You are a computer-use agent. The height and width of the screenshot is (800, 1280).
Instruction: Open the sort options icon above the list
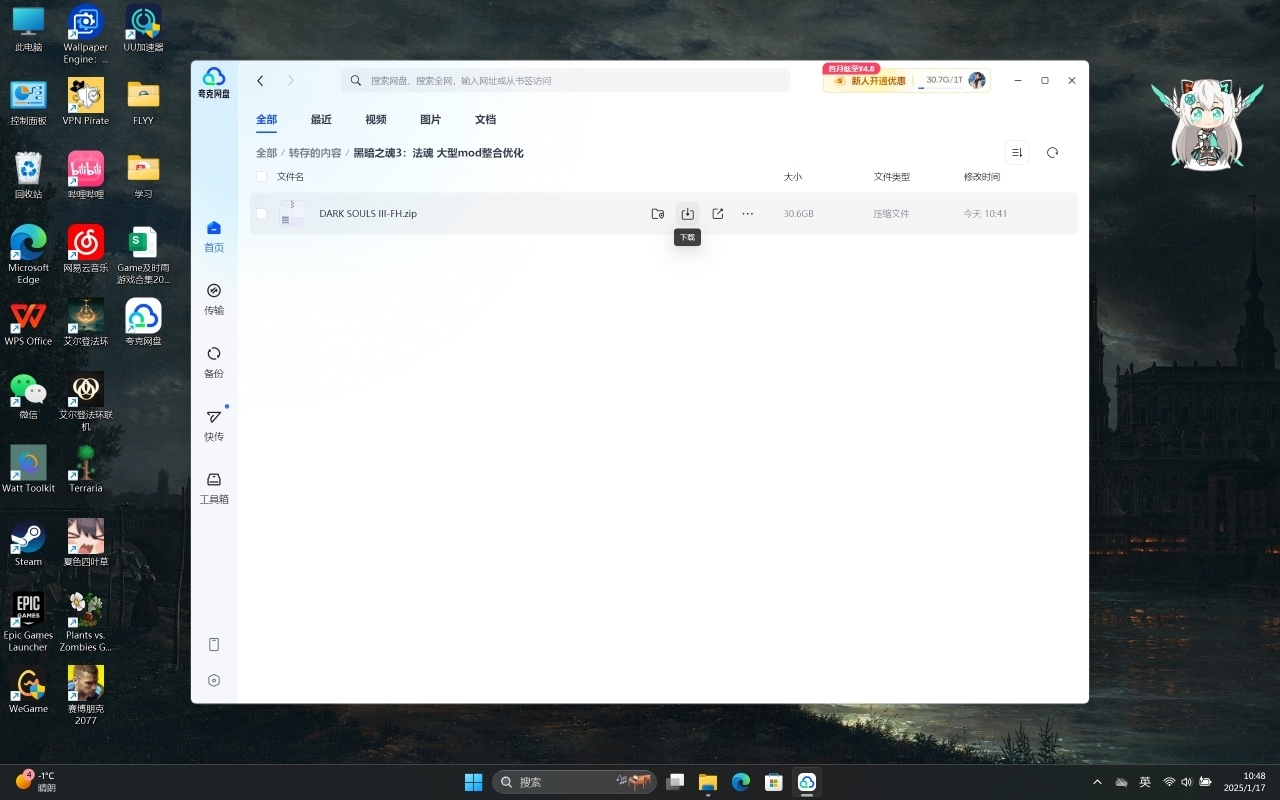(x=1017, y=152)
